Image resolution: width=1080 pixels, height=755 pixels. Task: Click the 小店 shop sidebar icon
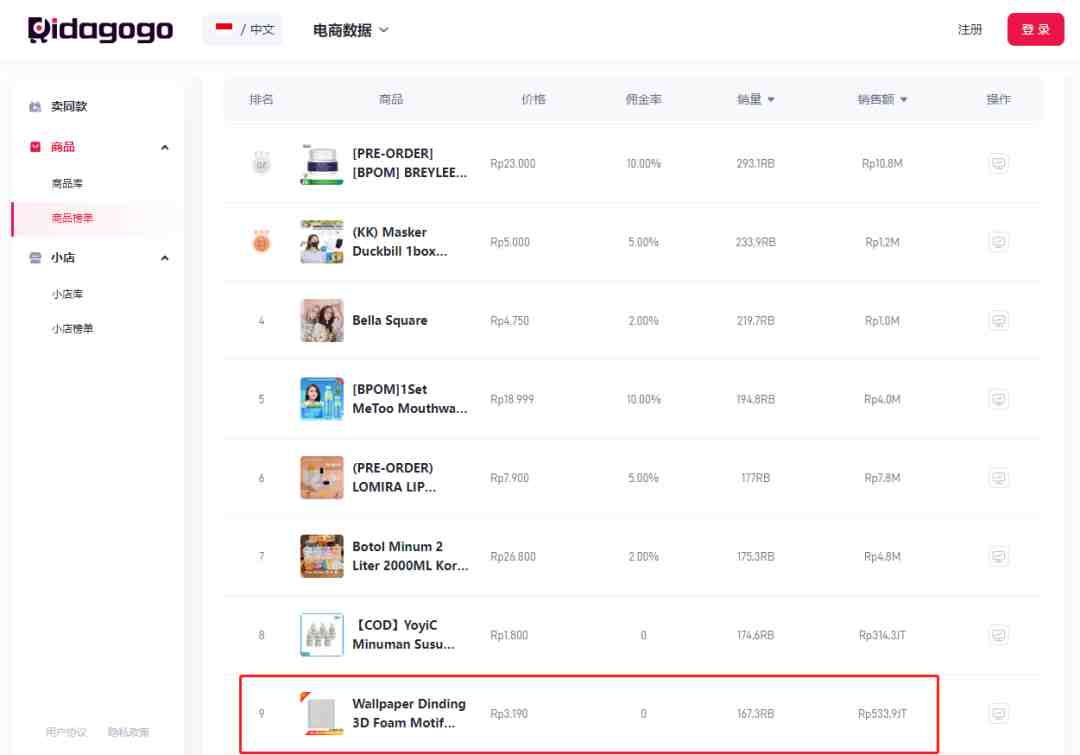[x=35, y=258]
